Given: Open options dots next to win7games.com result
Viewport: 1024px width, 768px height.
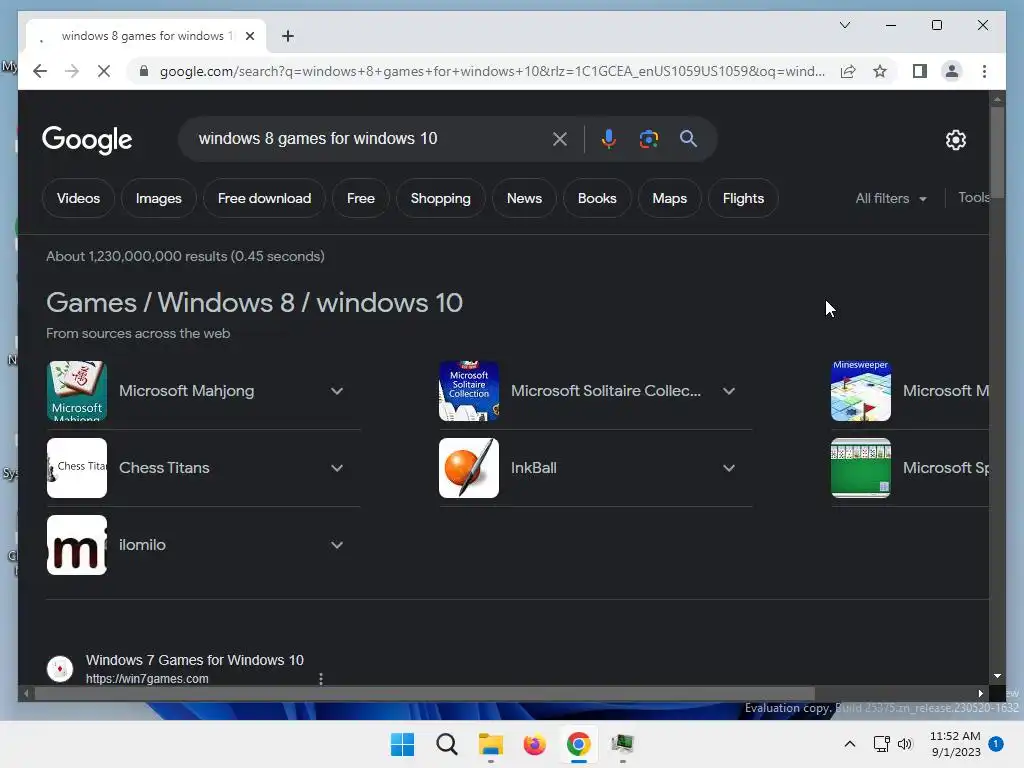Looking at the screenshot, I should pos(321,679).
